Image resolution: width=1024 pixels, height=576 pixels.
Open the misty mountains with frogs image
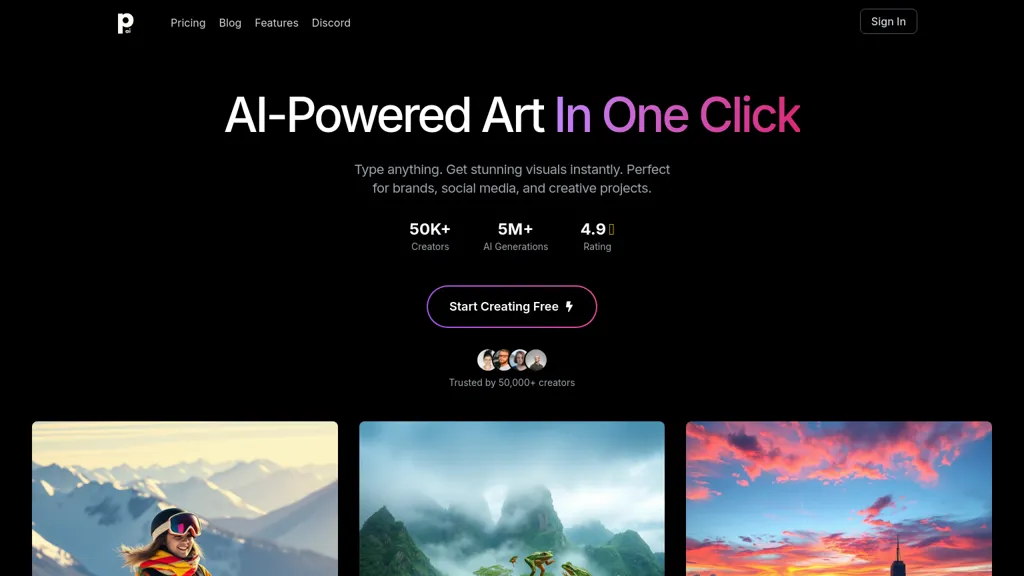[x=512, y=498]
